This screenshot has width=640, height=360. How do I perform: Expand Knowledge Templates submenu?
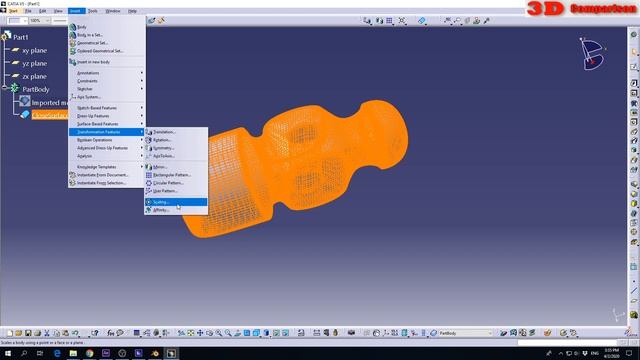[107, 167]
